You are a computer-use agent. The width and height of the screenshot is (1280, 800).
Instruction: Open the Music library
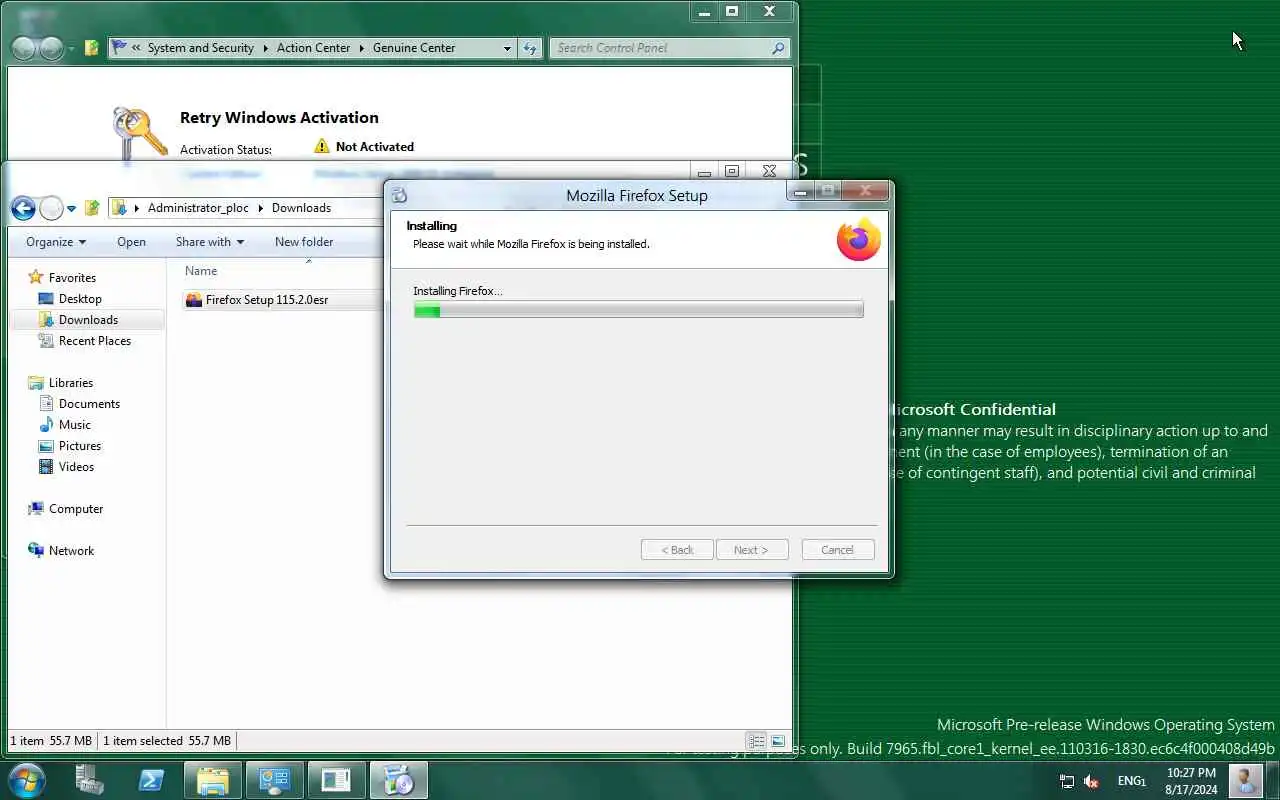pos(75,425)
